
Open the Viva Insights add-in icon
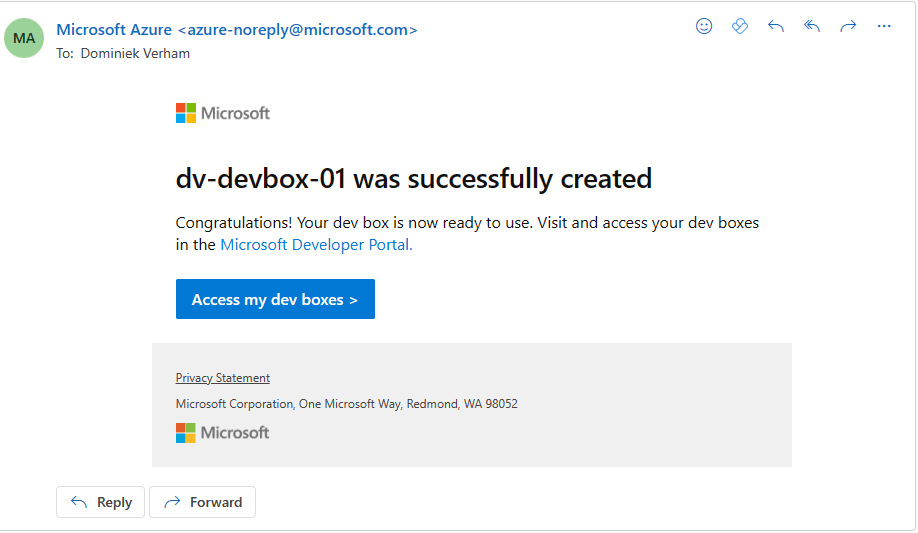coord(740,27)
